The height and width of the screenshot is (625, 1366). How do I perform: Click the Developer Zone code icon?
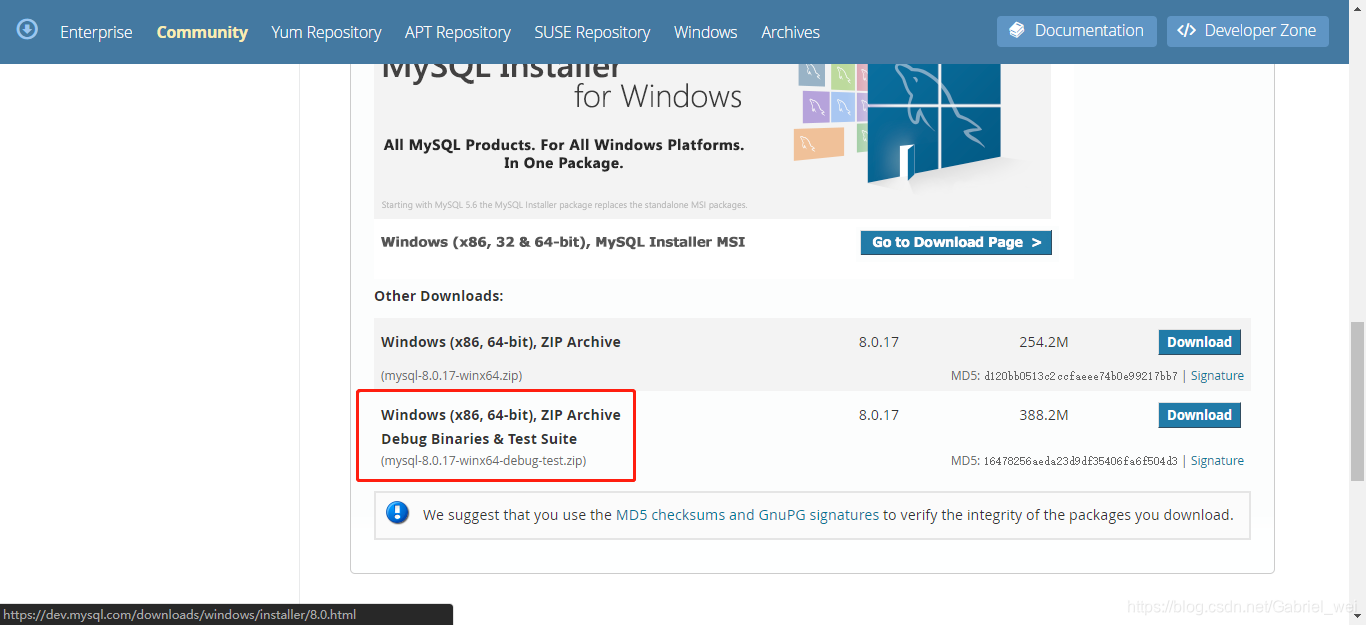1186,31
